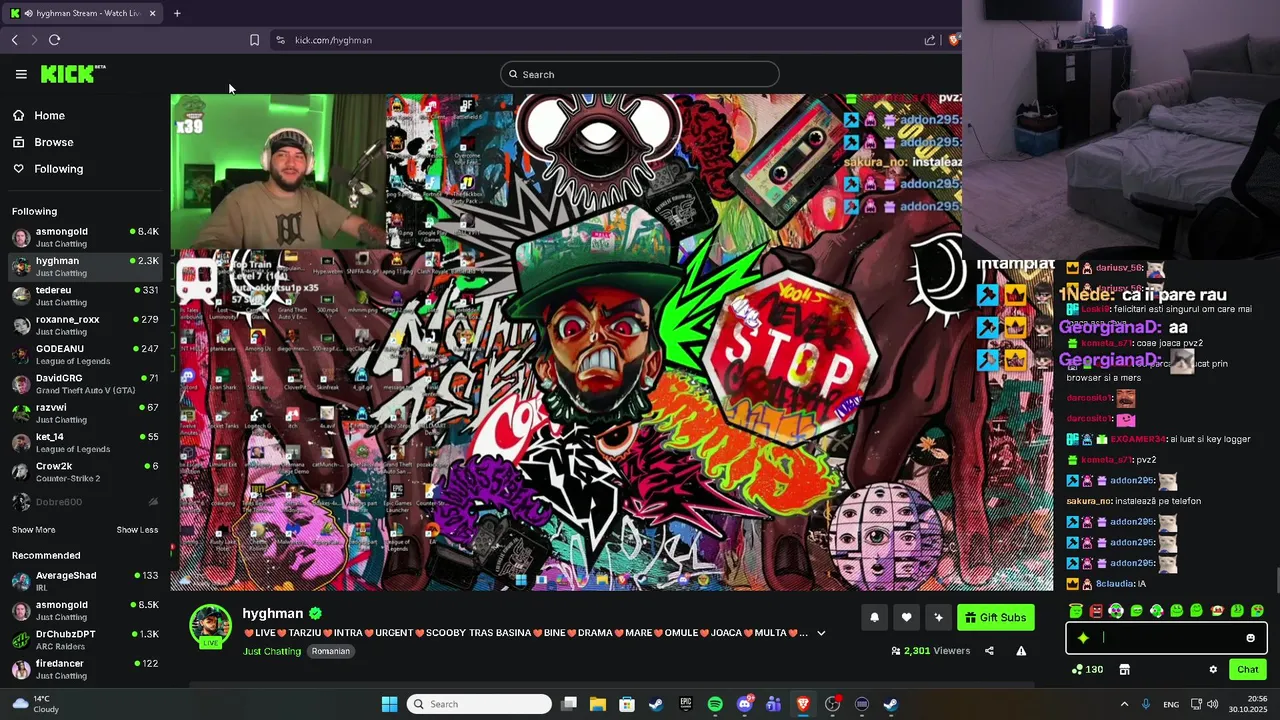Screen dimensions: 1280x720
Task: Open razvwi channel in sidebar
Action: click(x=85, y=413)
